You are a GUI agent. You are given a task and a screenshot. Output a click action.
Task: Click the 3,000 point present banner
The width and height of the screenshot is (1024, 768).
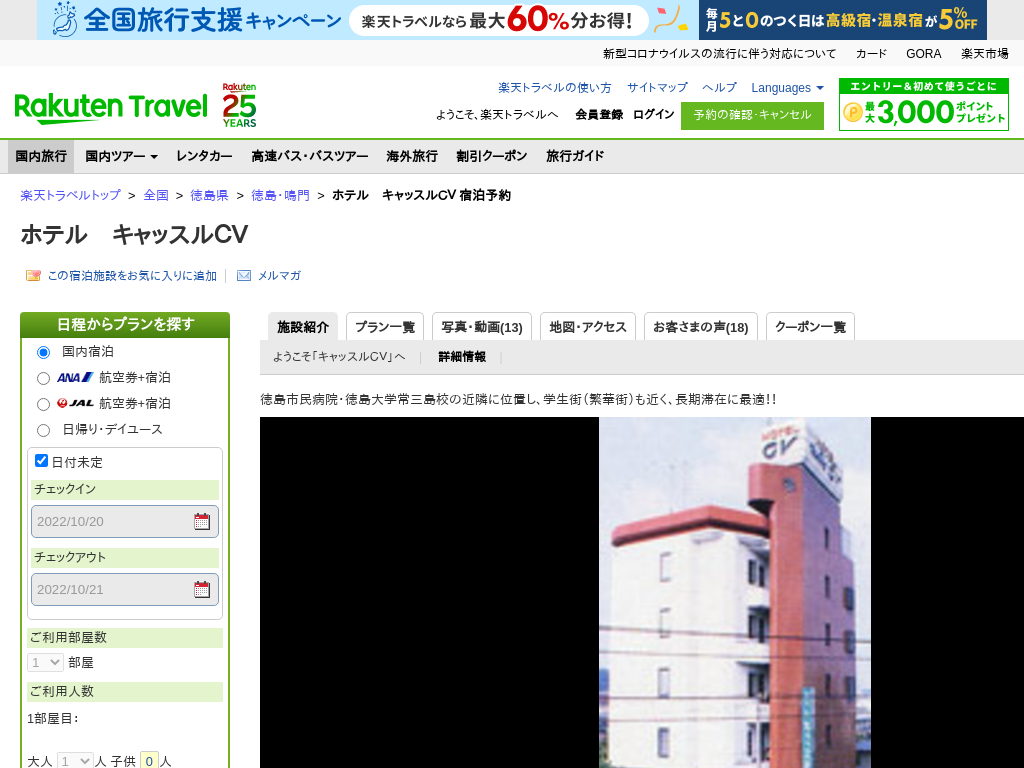(923, 104)
